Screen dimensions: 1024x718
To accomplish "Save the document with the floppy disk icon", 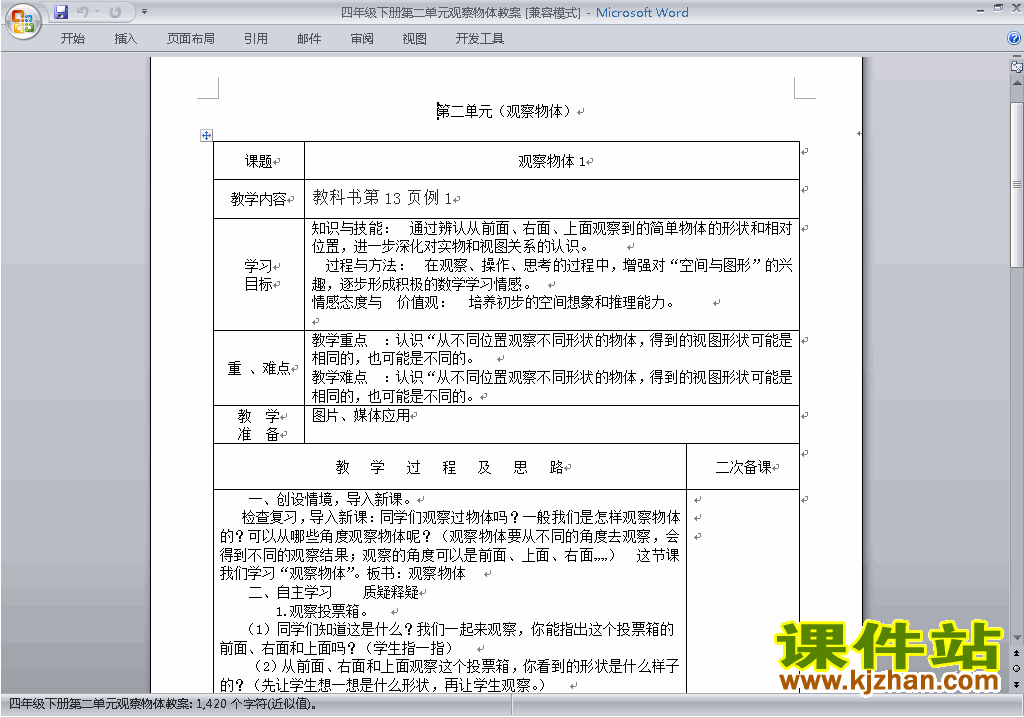I will pyautogui.click(x=61, y=12).
